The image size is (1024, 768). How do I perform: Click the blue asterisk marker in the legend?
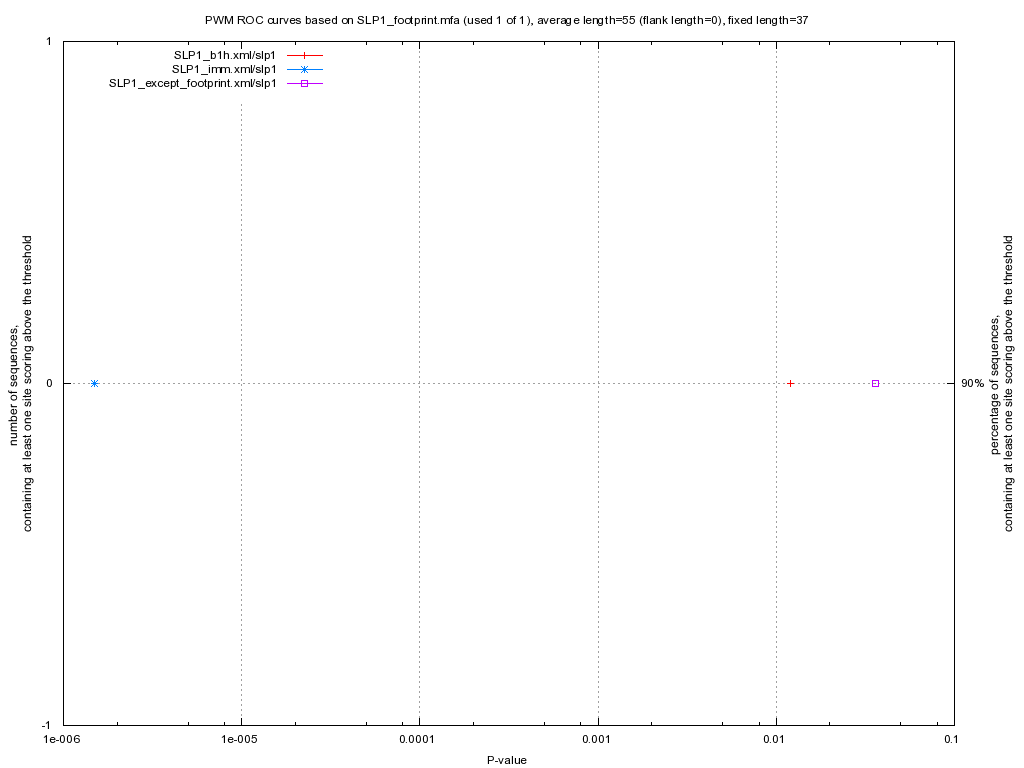pos(305,69)
